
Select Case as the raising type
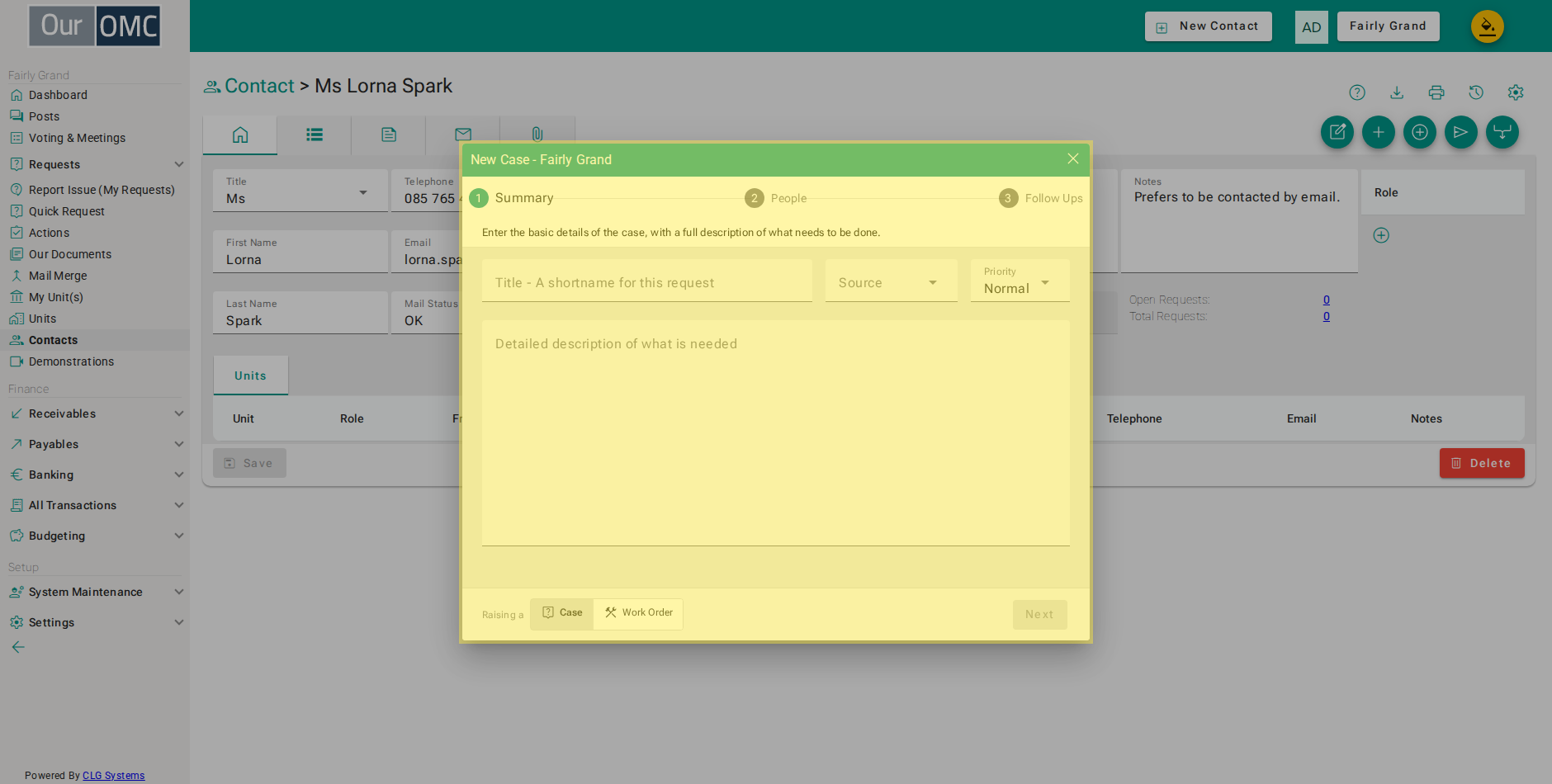[x=562, y=613]
